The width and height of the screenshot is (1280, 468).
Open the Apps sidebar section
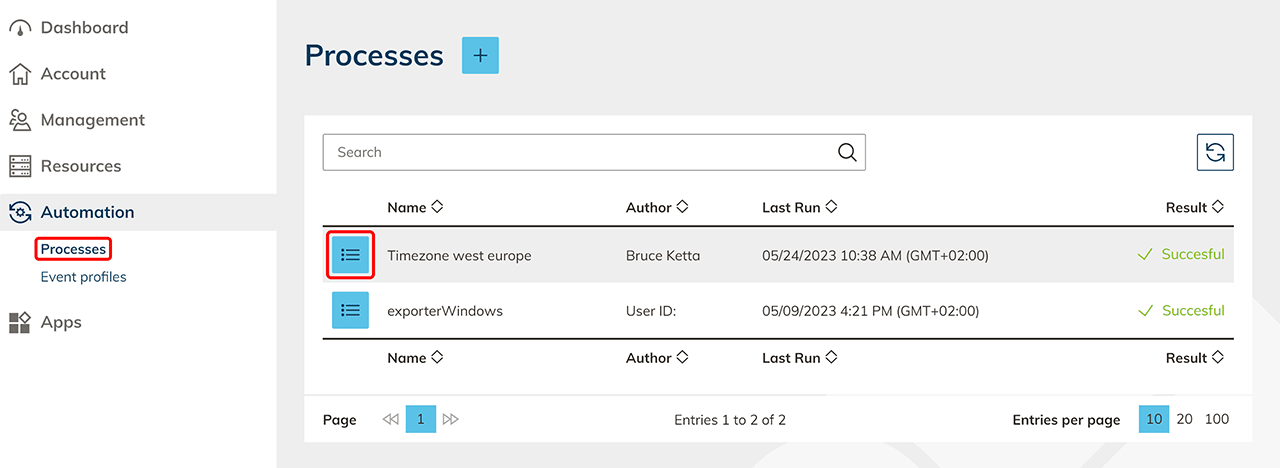point(61,322)
